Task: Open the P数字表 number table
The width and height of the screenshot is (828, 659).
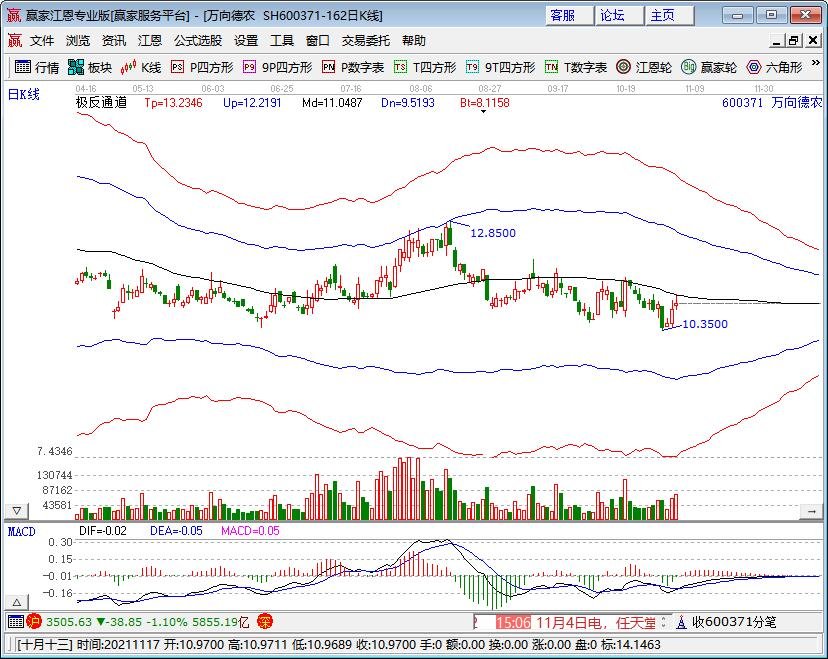Action: [353, 67]
